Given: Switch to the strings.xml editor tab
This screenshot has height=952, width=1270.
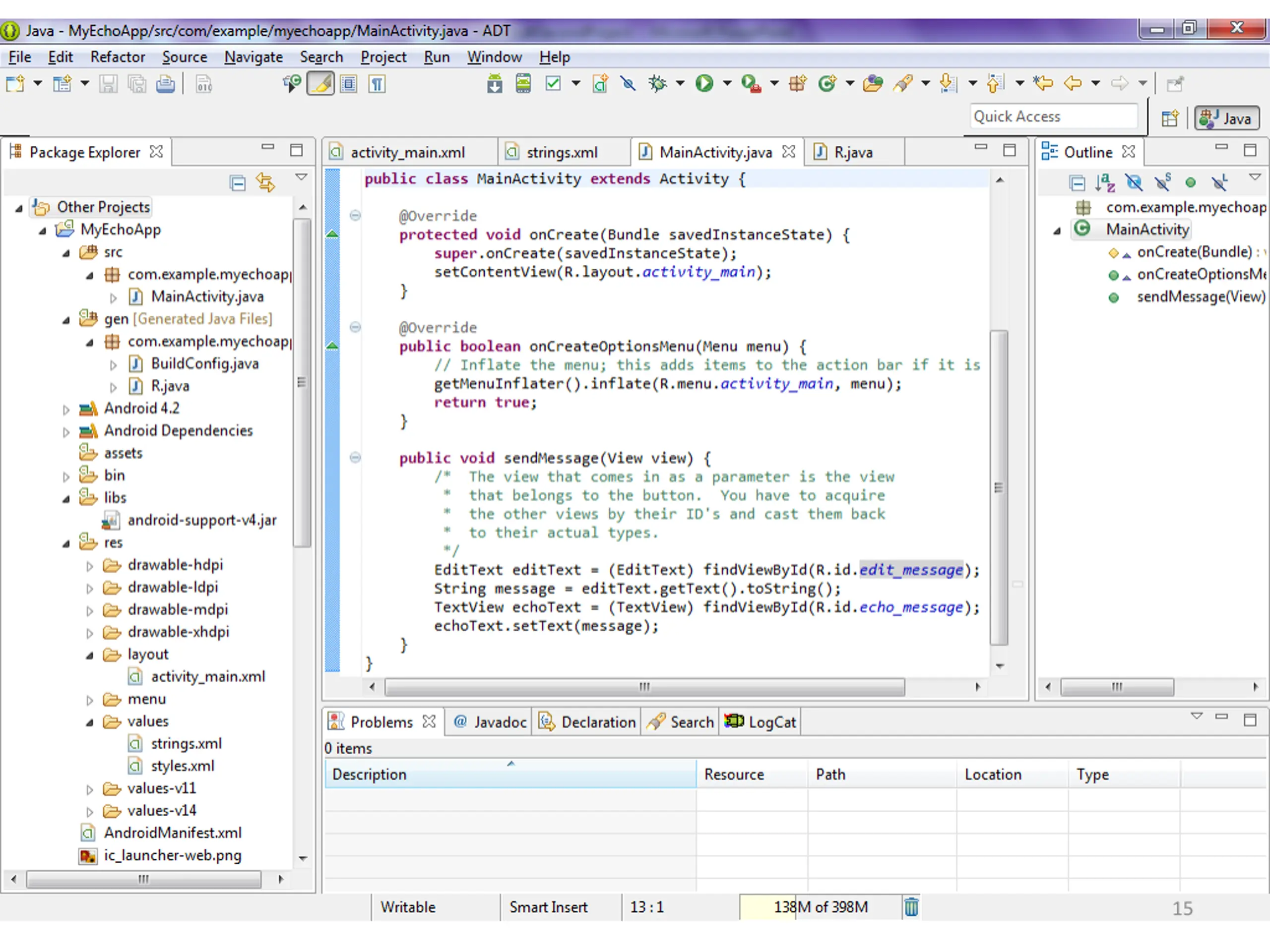Looking at the screenshot, I should coord(562,152).
